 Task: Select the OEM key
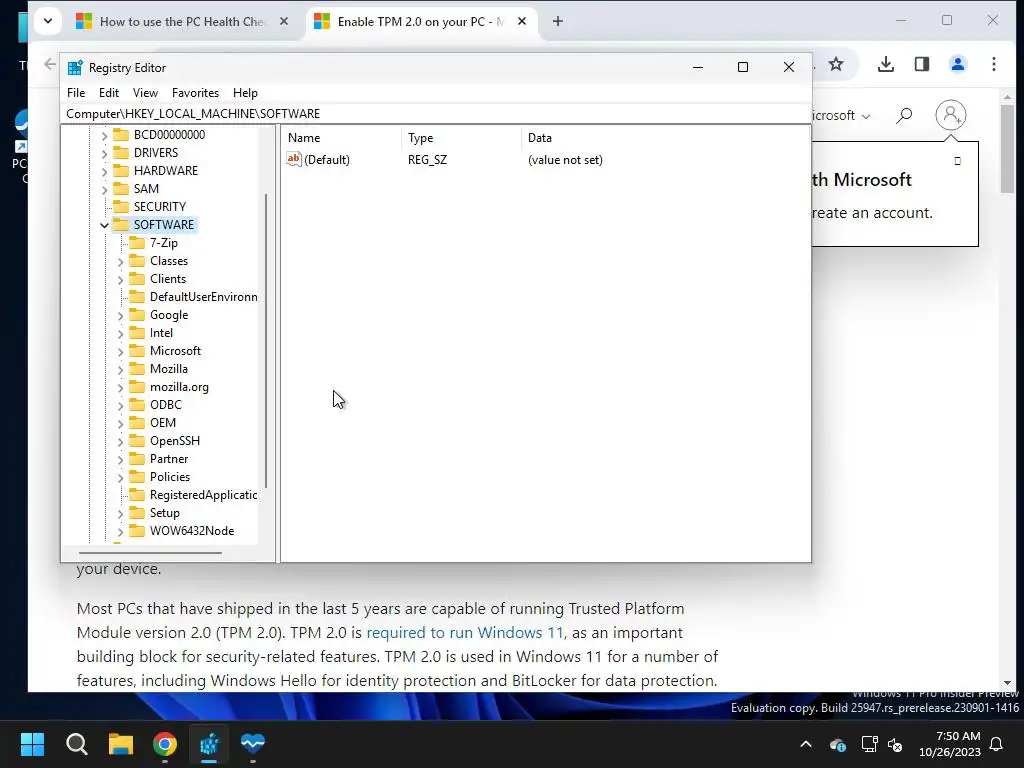click(x=163, y=423)
